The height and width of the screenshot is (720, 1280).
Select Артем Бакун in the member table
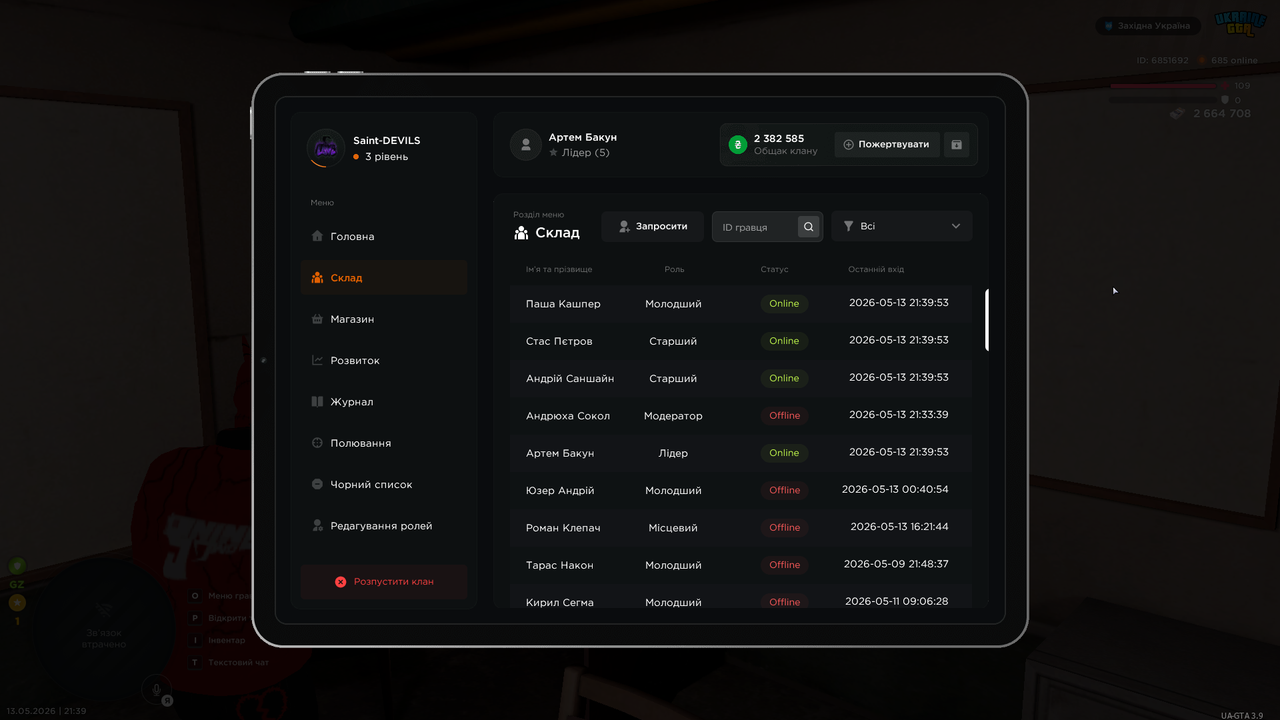coord(560,453)
